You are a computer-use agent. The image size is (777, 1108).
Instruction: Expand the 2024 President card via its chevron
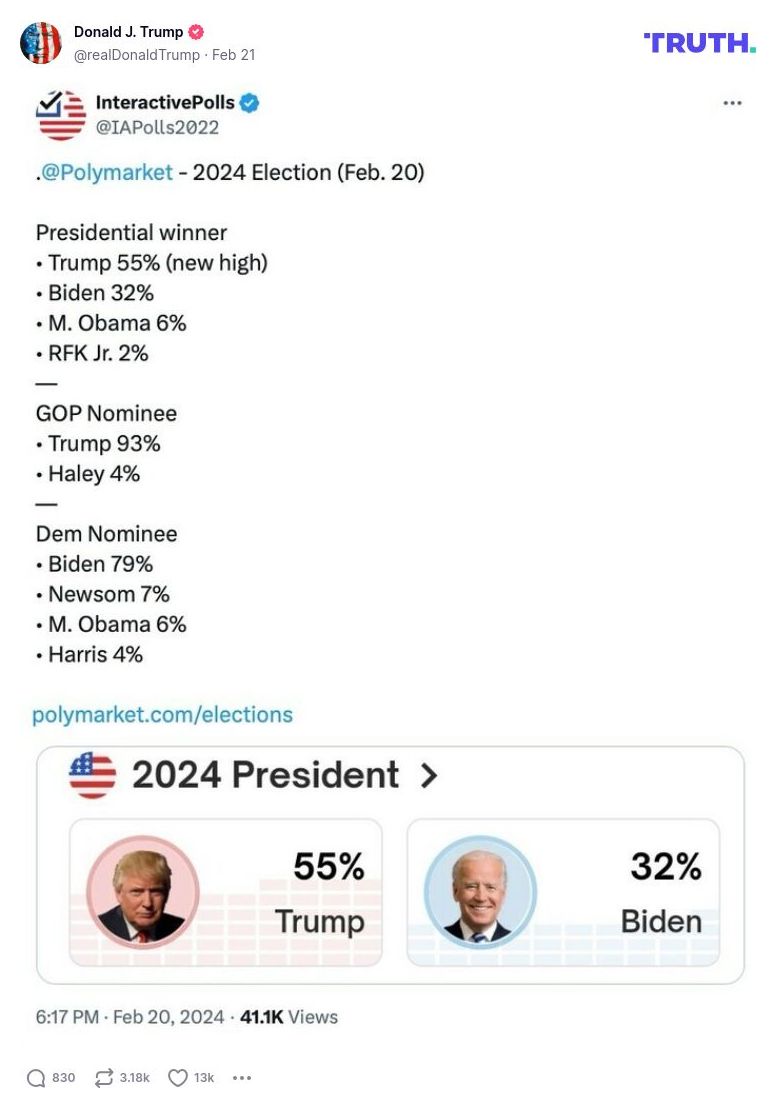[427, 775]
